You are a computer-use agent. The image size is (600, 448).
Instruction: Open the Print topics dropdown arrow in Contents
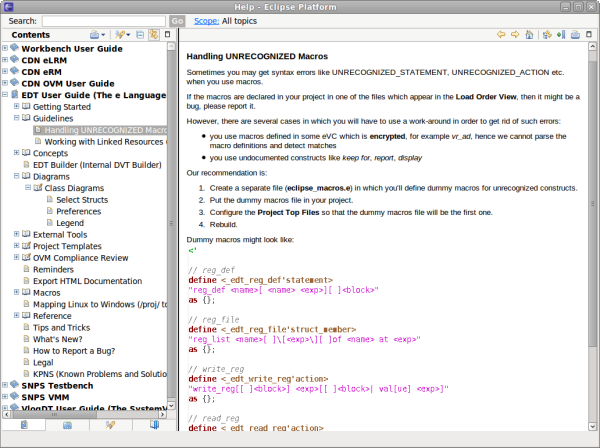[x=103, y=35]
